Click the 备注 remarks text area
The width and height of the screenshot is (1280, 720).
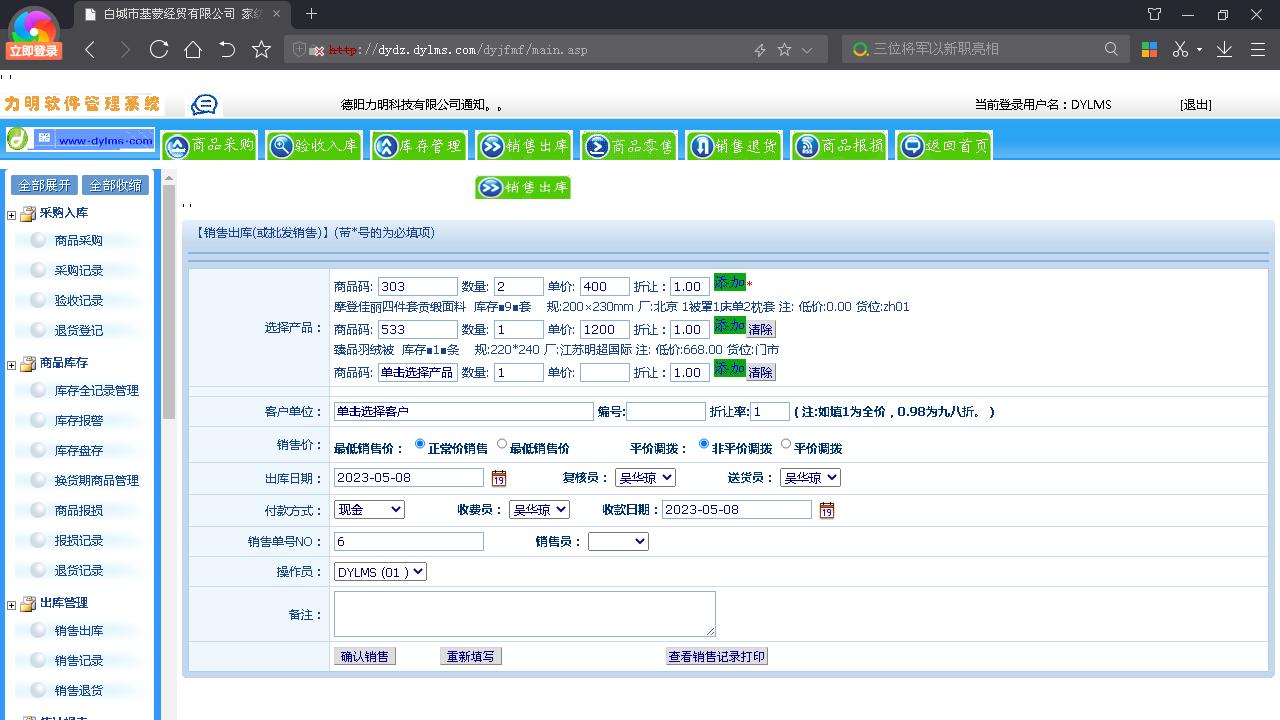point(524,613)
